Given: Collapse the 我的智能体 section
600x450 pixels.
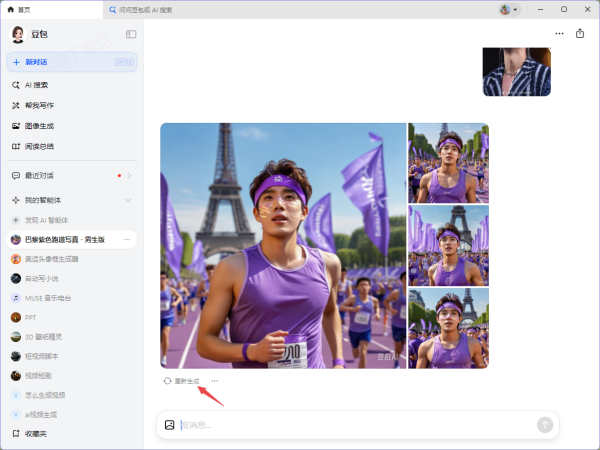Looking at the screenshot, I should [x=128, y=201].
